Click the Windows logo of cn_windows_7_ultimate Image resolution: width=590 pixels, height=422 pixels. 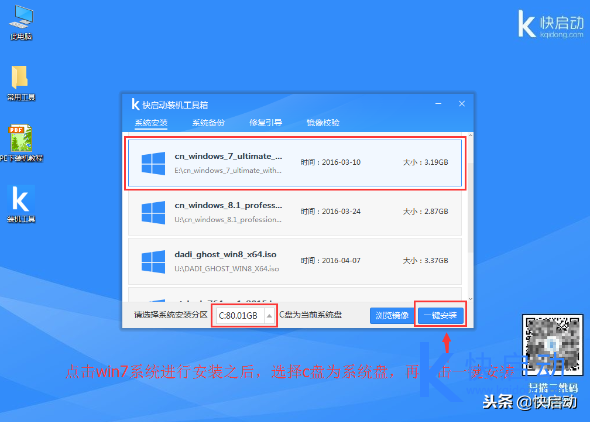(x=153, y=163)
